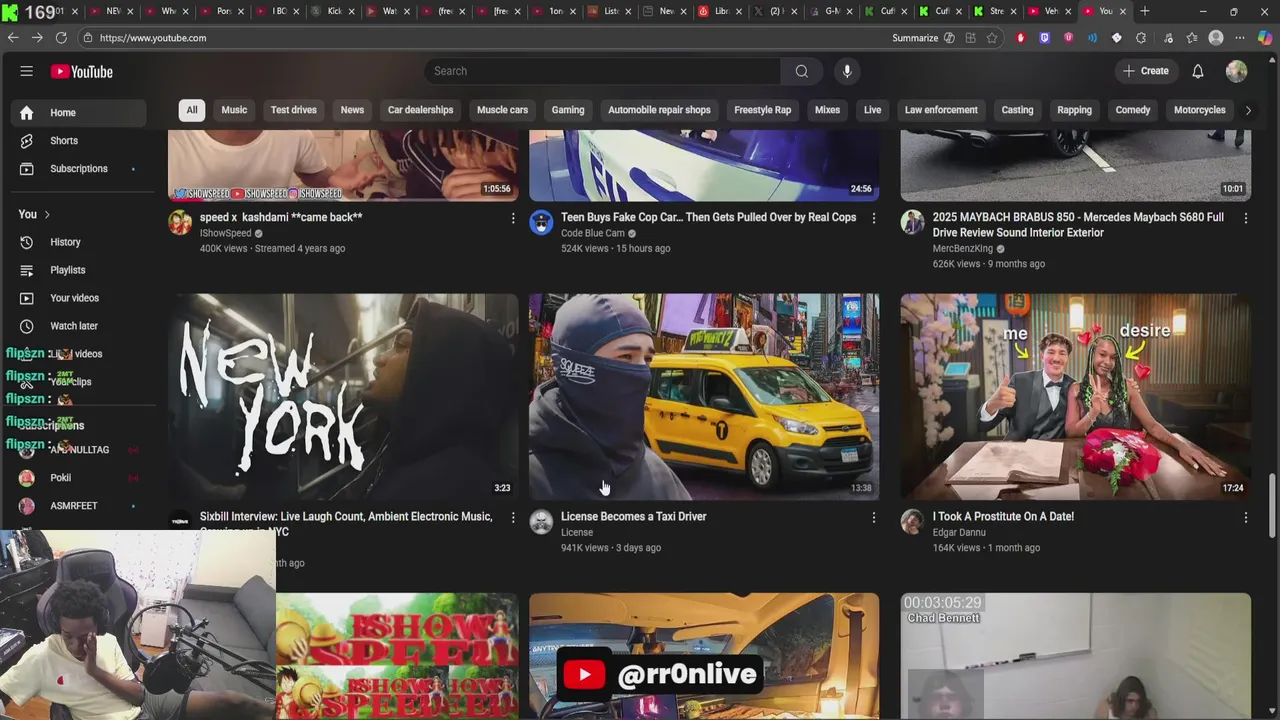The image size is (1280, 720).
Task: Open the YouTube hamburger guide menu
Action: pyautogui.click(x=27, y=71)
